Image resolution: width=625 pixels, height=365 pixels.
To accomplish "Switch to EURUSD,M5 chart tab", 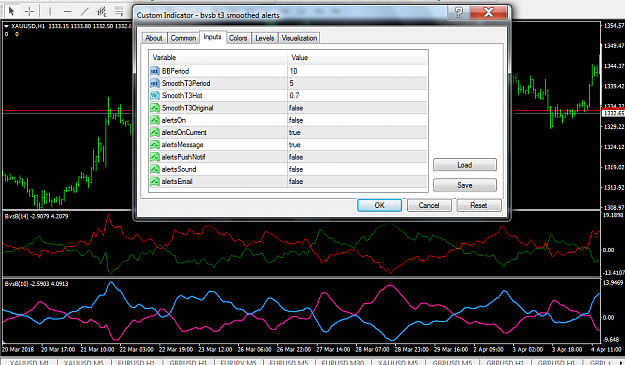I will pyautogui.click(x=289, y=362).
